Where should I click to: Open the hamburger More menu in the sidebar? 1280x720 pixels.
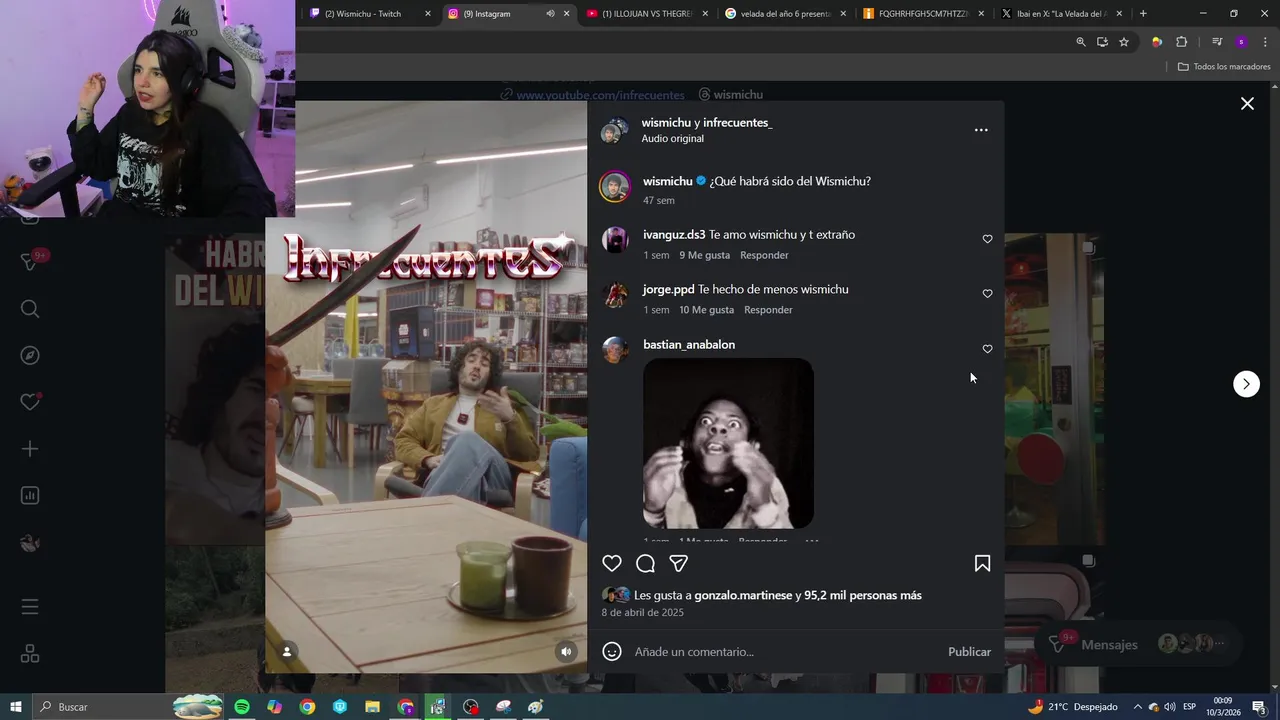pos(30,607)
